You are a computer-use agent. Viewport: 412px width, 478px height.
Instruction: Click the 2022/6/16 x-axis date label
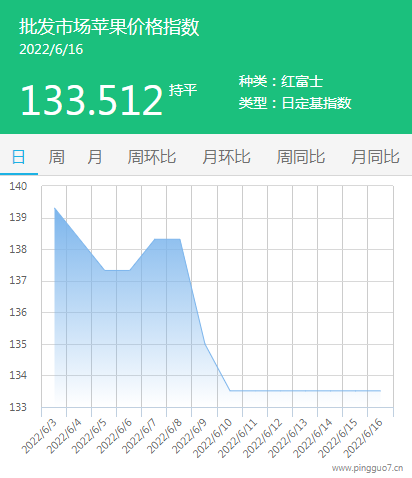click(x=363, y=438)
